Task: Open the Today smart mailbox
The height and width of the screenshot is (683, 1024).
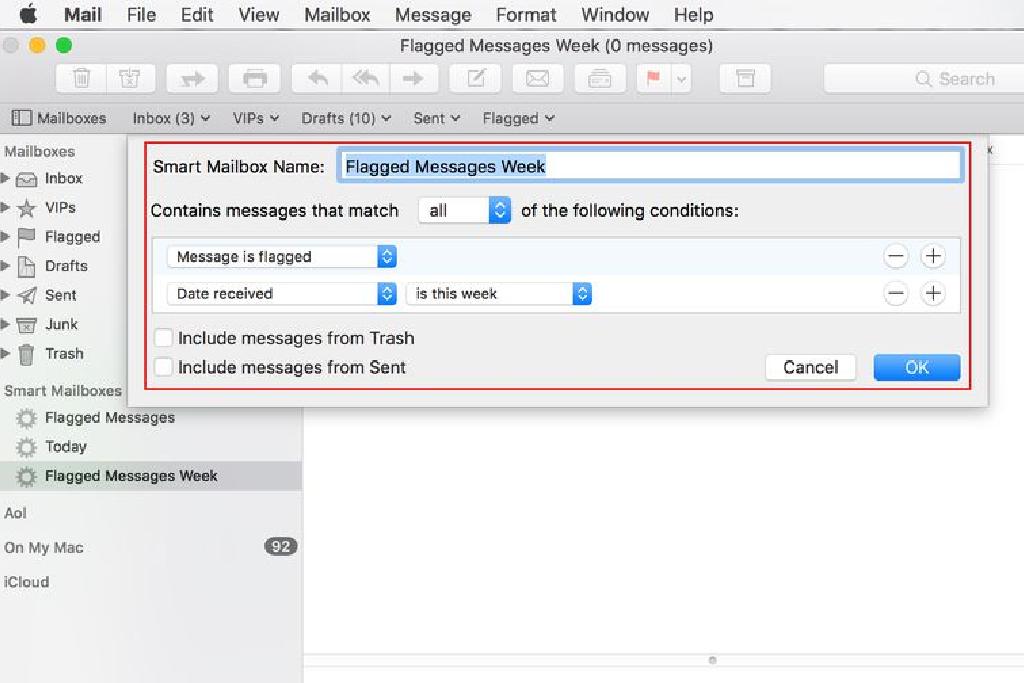Action: 65,447
